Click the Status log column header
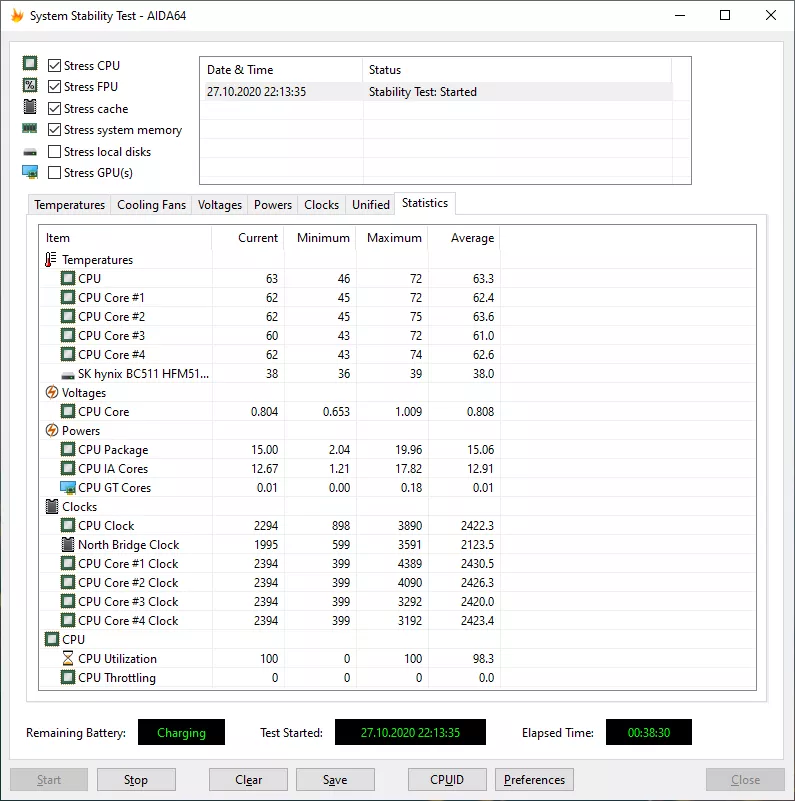 tap(517, 70)
